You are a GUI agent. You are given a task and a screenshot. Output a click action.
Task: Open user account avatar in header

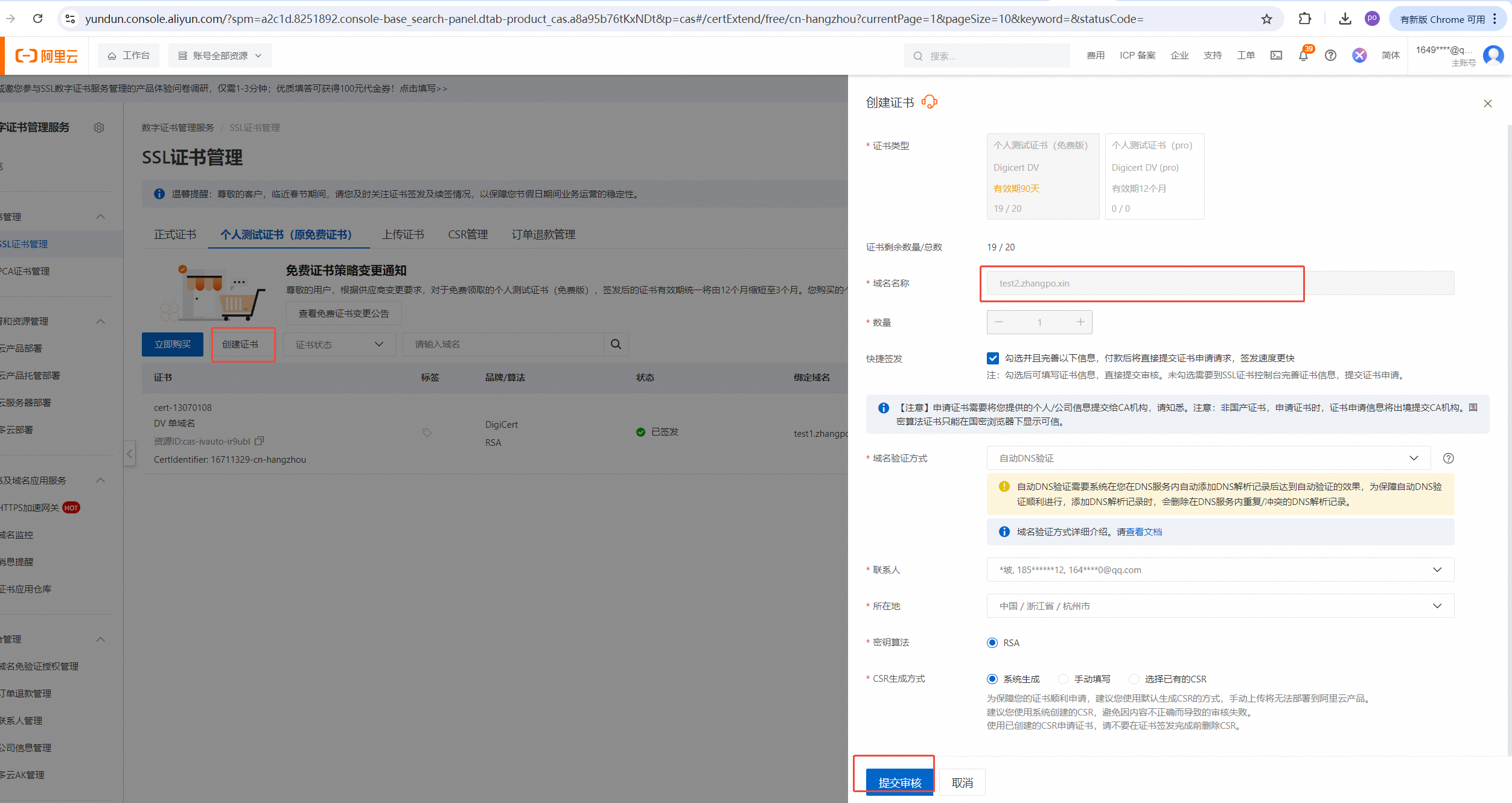tap(1493, 56)
